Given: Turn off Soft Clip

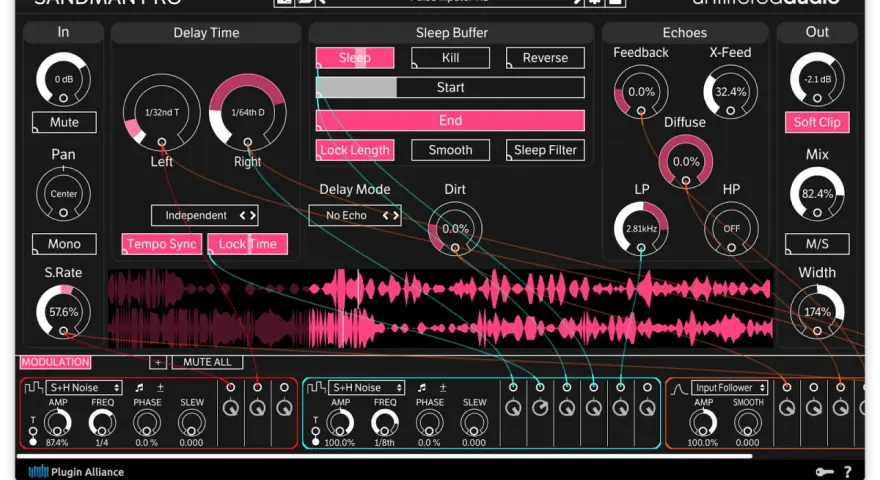Looking at the screenshot, I should (x=817, y=122).
